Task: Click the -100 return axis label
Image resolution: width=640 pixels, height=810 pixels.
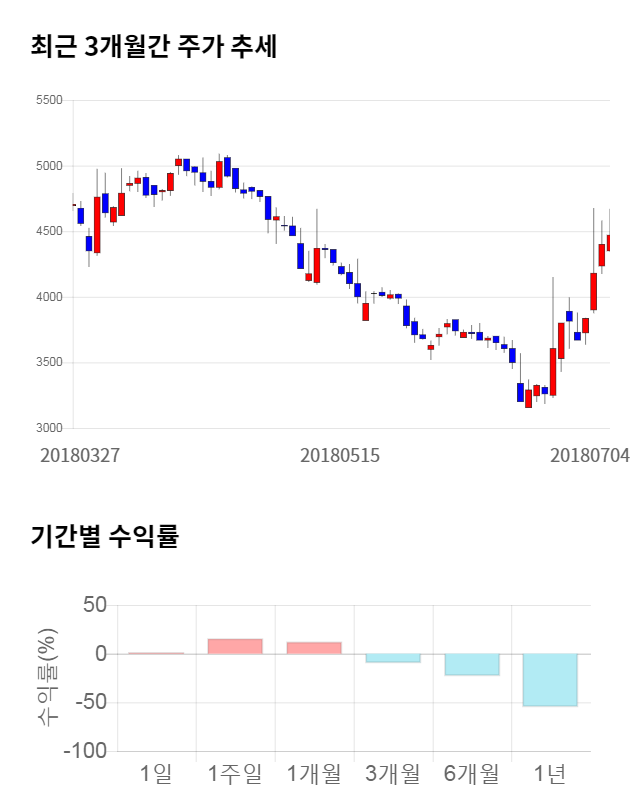Action: point(85,751)
